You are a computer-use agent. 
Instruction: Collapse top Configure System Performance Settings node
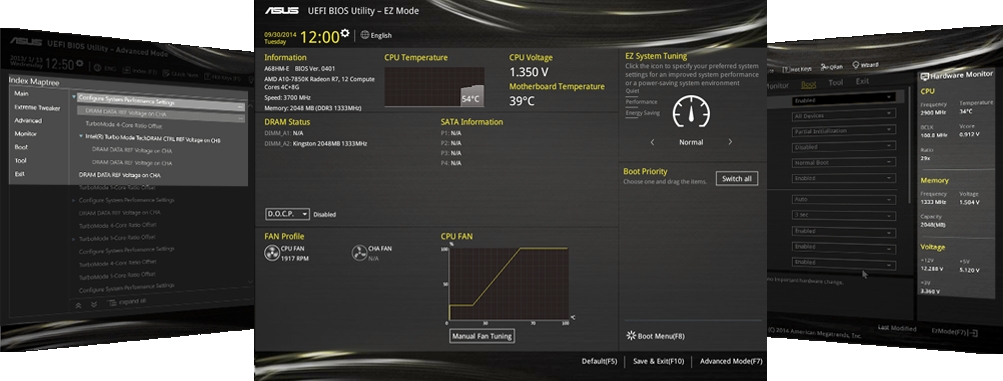click(74, 98)
